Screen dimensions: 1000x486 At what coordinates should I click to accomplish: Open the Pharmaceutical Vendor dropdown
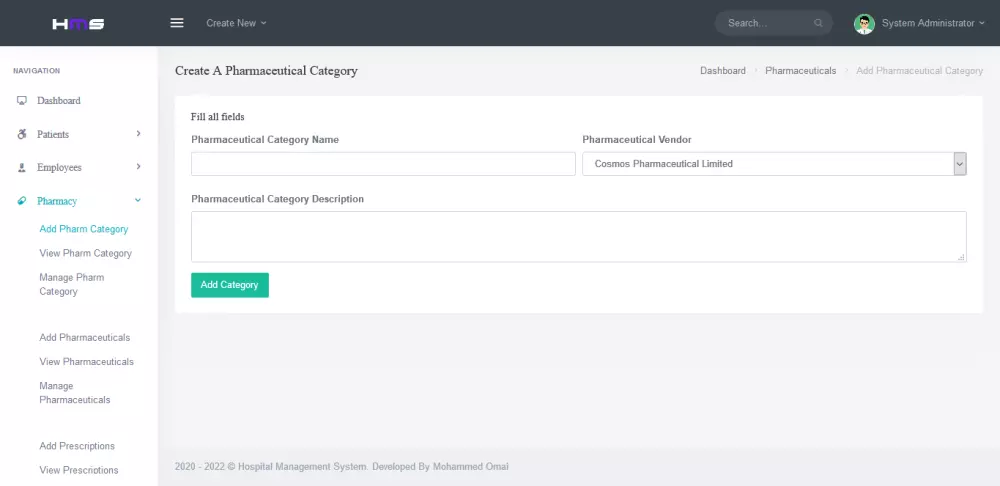(774, 164)
